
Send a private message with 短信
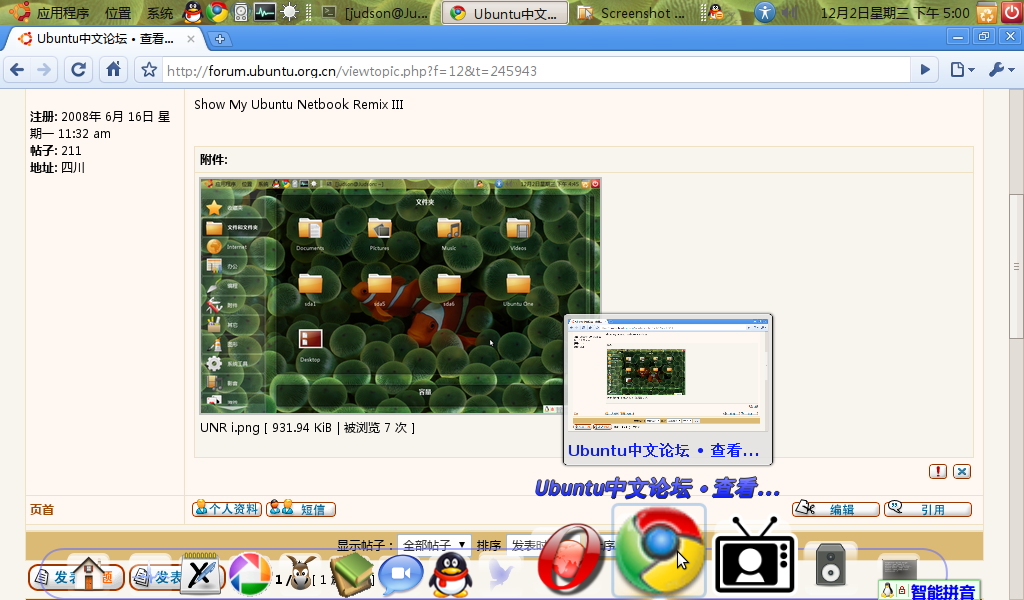pos(301,509)
